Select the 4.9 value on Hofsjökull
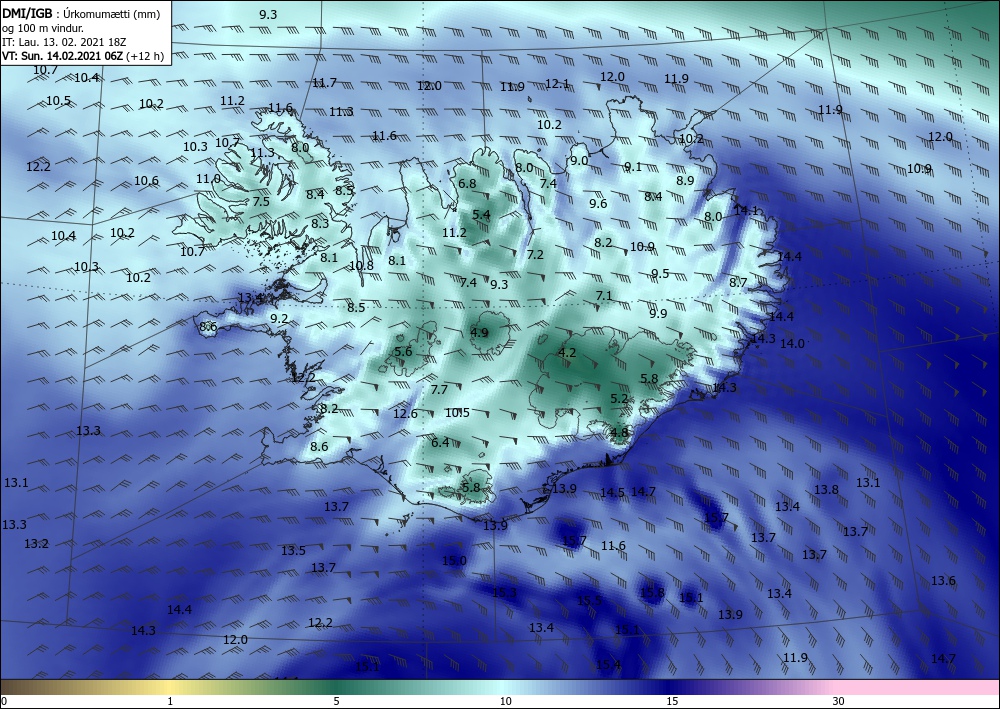Screen dimensions: 1000x709 (479, 332)
